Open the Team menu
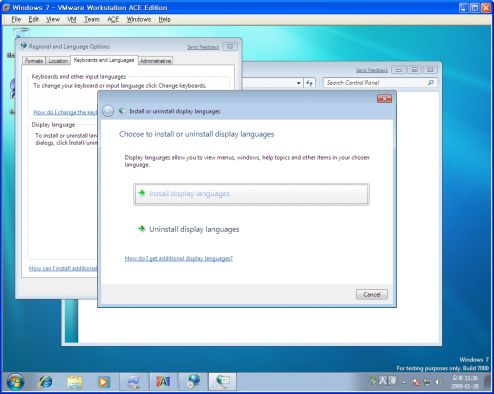The image size is (494, 394). [92, 19]
